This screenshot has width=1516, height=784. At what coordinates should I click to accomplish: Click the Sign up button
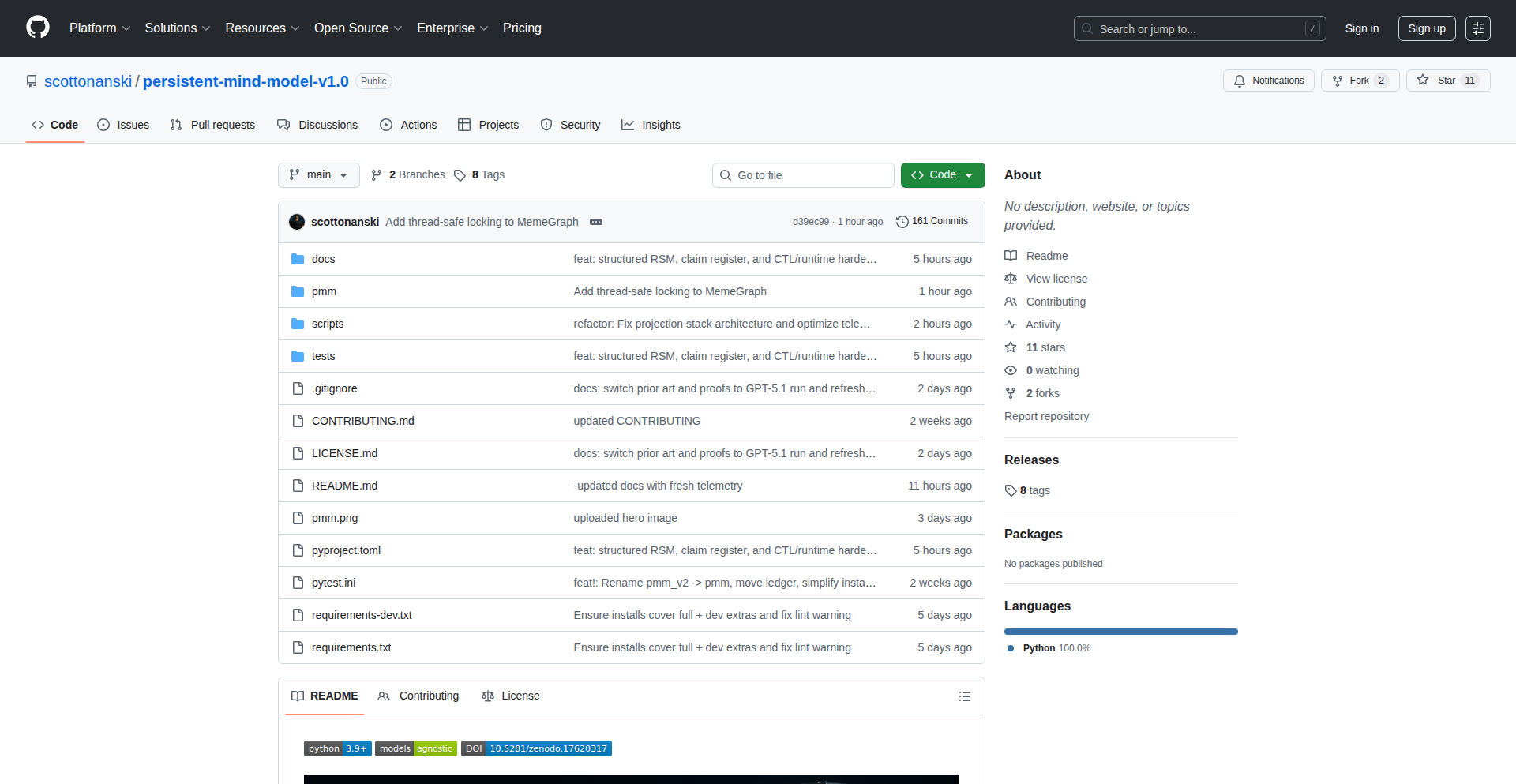1426,28
